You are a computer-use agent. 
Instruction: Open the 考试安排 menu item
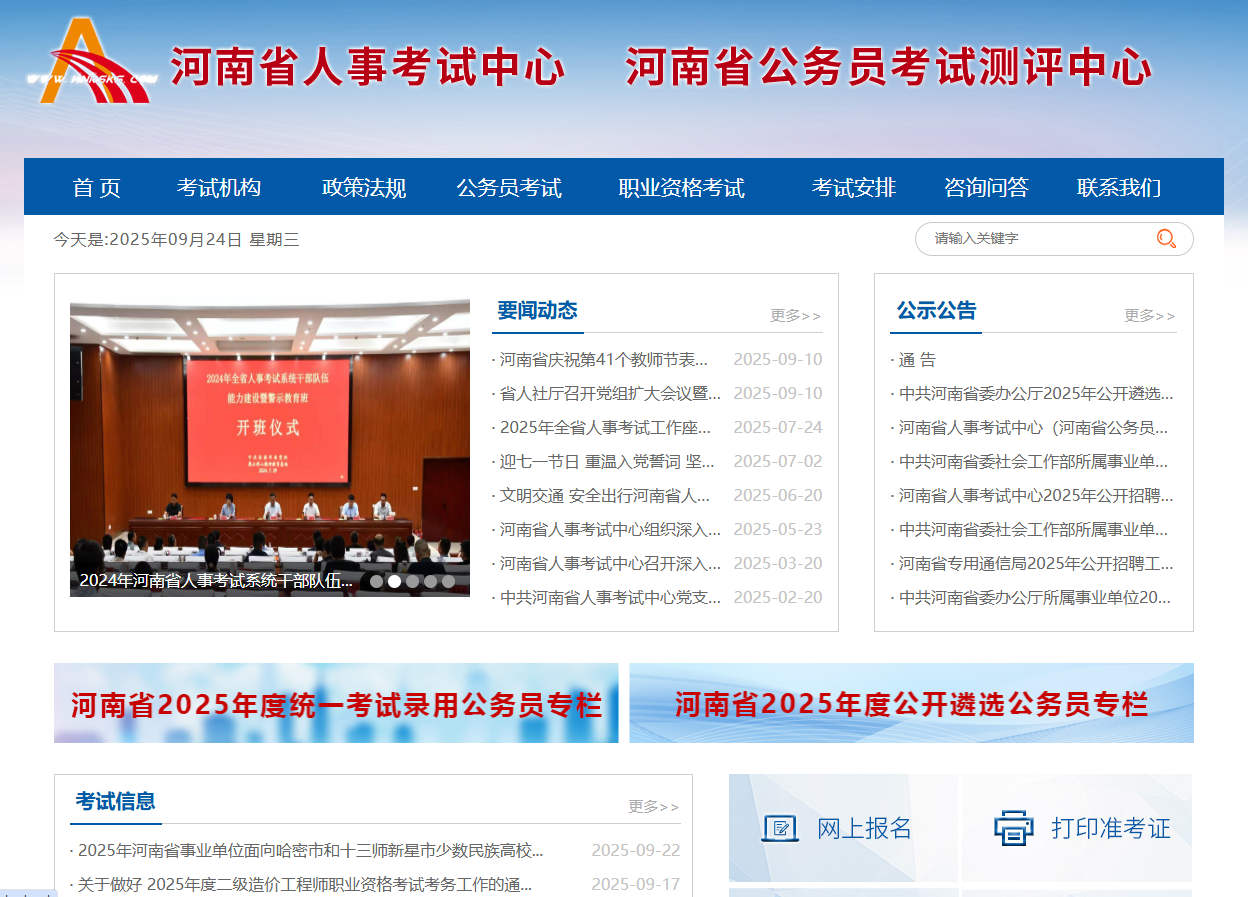coord(854,187)
